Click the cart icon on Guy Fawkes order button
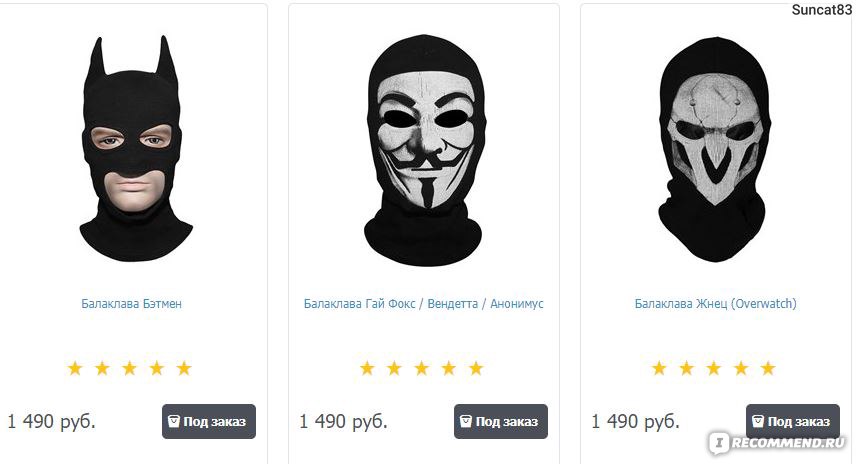 point(466,421)
